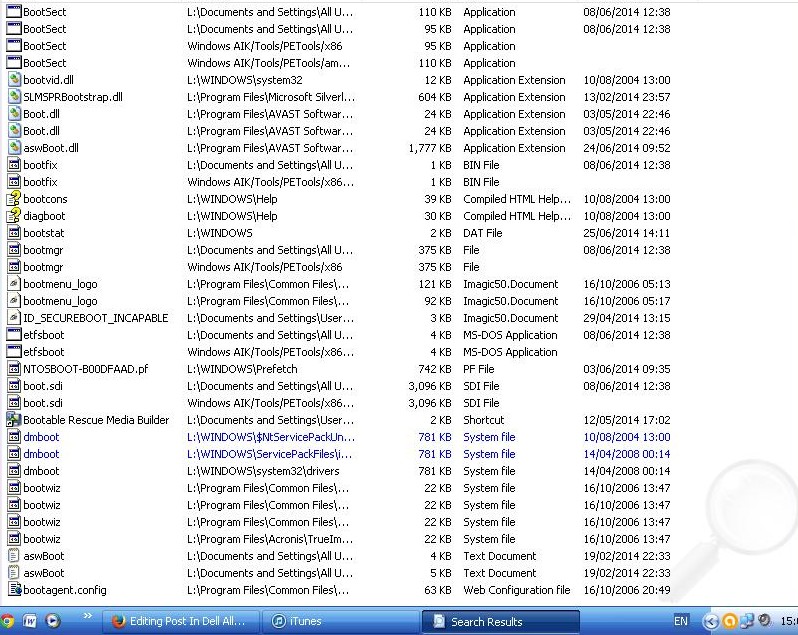Select etfsboot dated 08/06/2014 12:38
This screenshot has height=635, width=798.
pyautogui.click(x=44, y=335)
